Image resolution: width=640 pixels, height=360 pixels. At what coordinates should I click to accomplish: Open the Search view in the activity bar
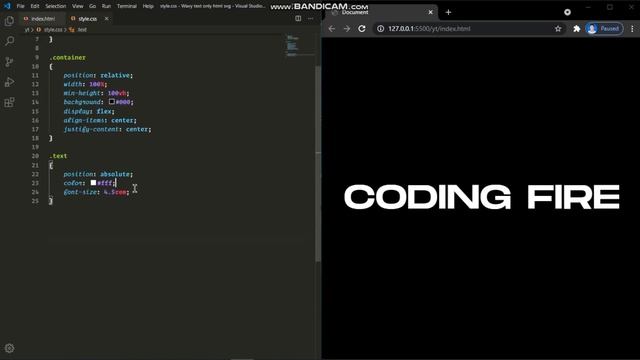(9, 41)
